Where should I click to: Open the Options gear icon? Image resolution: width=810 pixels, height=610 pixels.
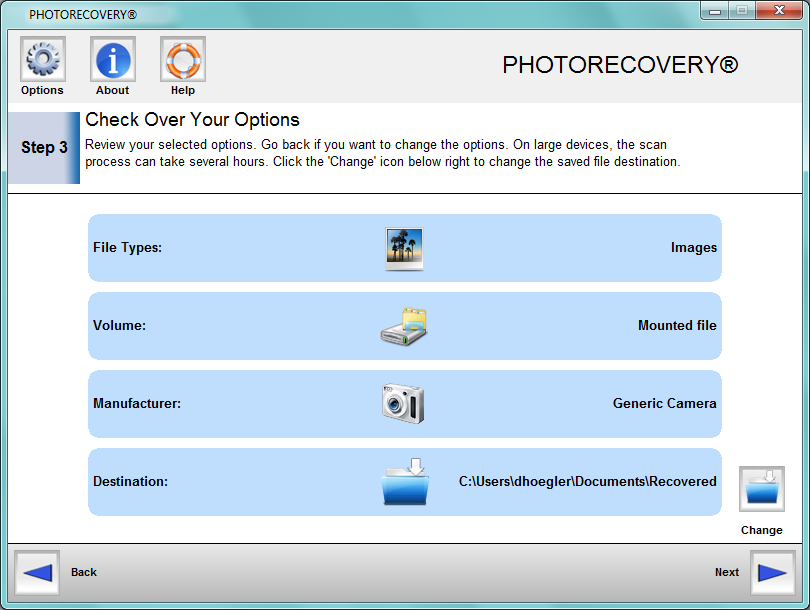click(x=43, y=59)
